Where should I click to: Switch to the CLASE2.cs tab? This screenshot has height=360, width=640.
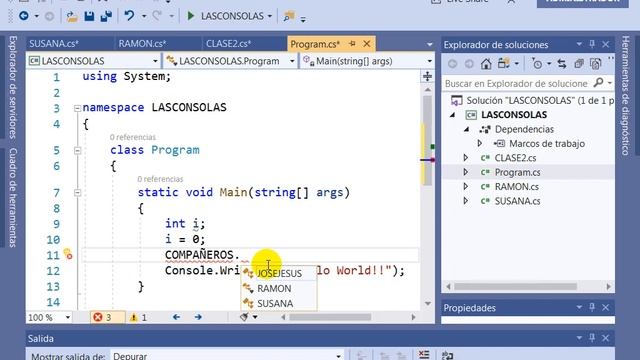[x=228, y=44]
